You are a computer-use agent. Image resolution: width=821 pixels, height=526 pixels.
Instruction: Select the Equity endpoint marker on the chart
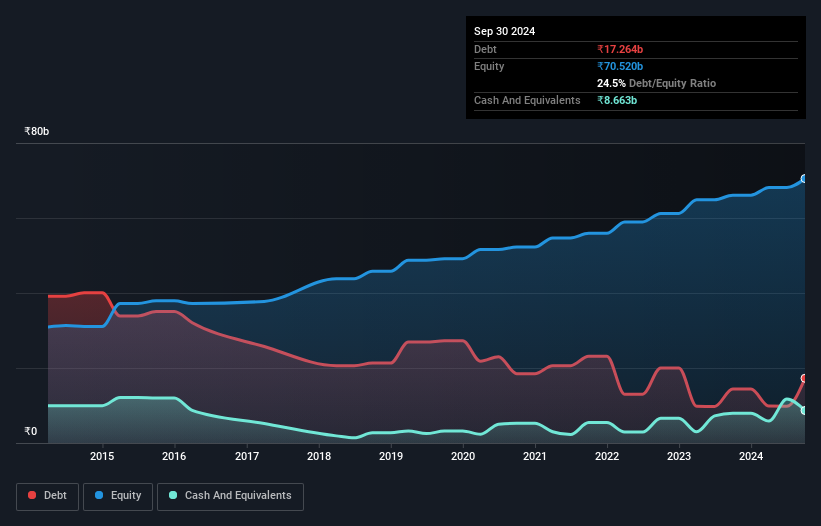804,179
